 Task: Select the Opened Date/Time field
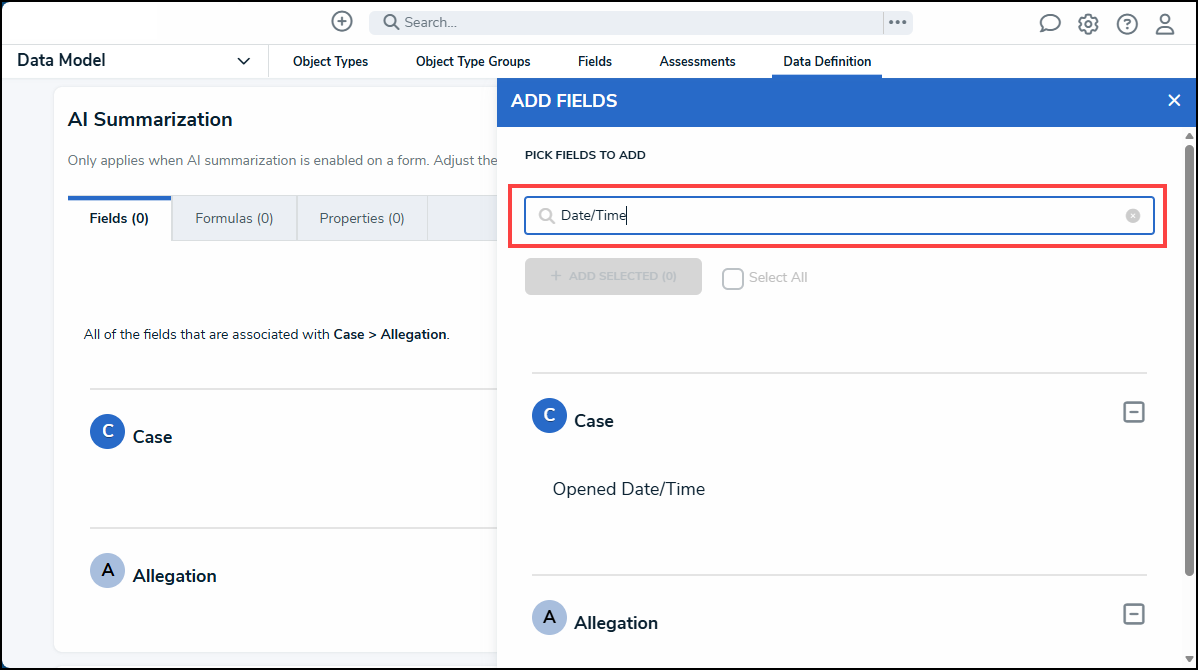(629, 489)
